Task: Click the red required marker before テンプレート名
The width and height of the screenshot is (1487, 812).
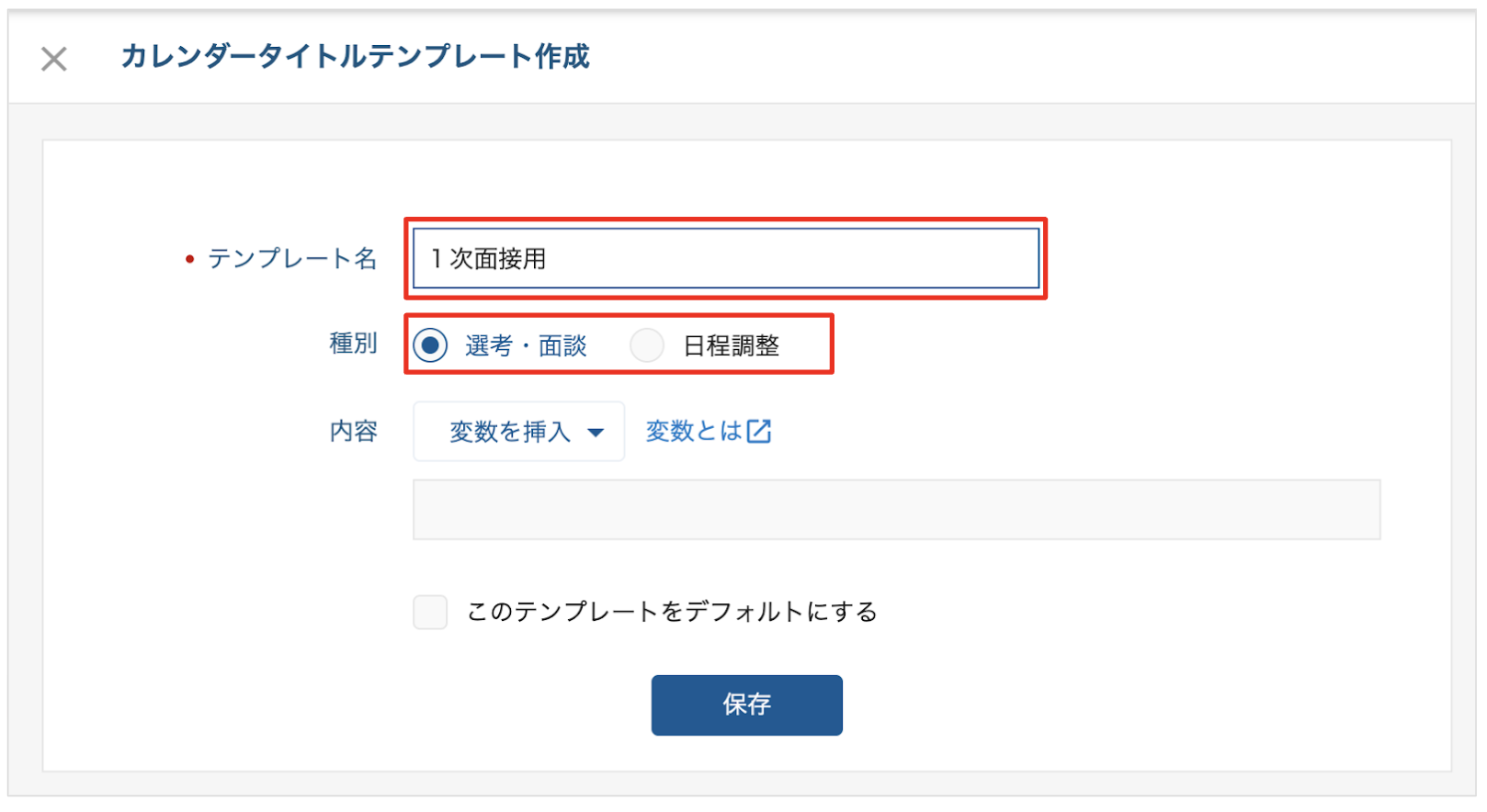Action: click(189, 260)
